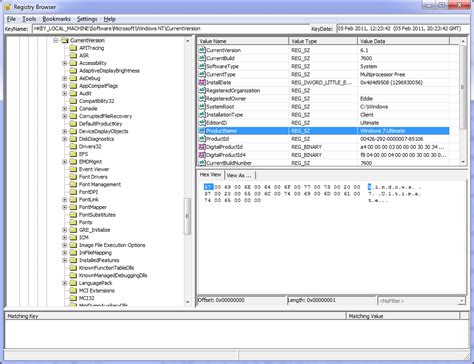The image size is (474, 364).
Task: Switch to the Hex View tab
Action: click(x=210, y=175)
